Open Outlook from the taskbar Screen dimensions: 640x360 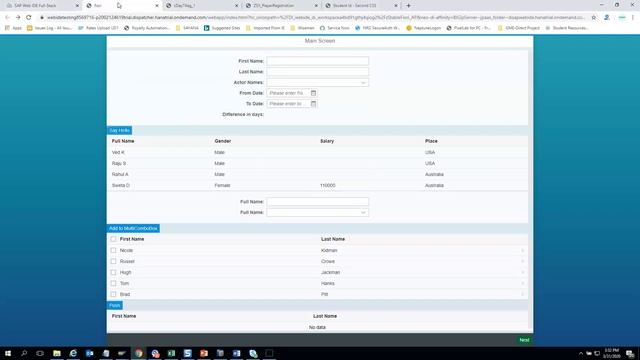[x=89, y=353]
